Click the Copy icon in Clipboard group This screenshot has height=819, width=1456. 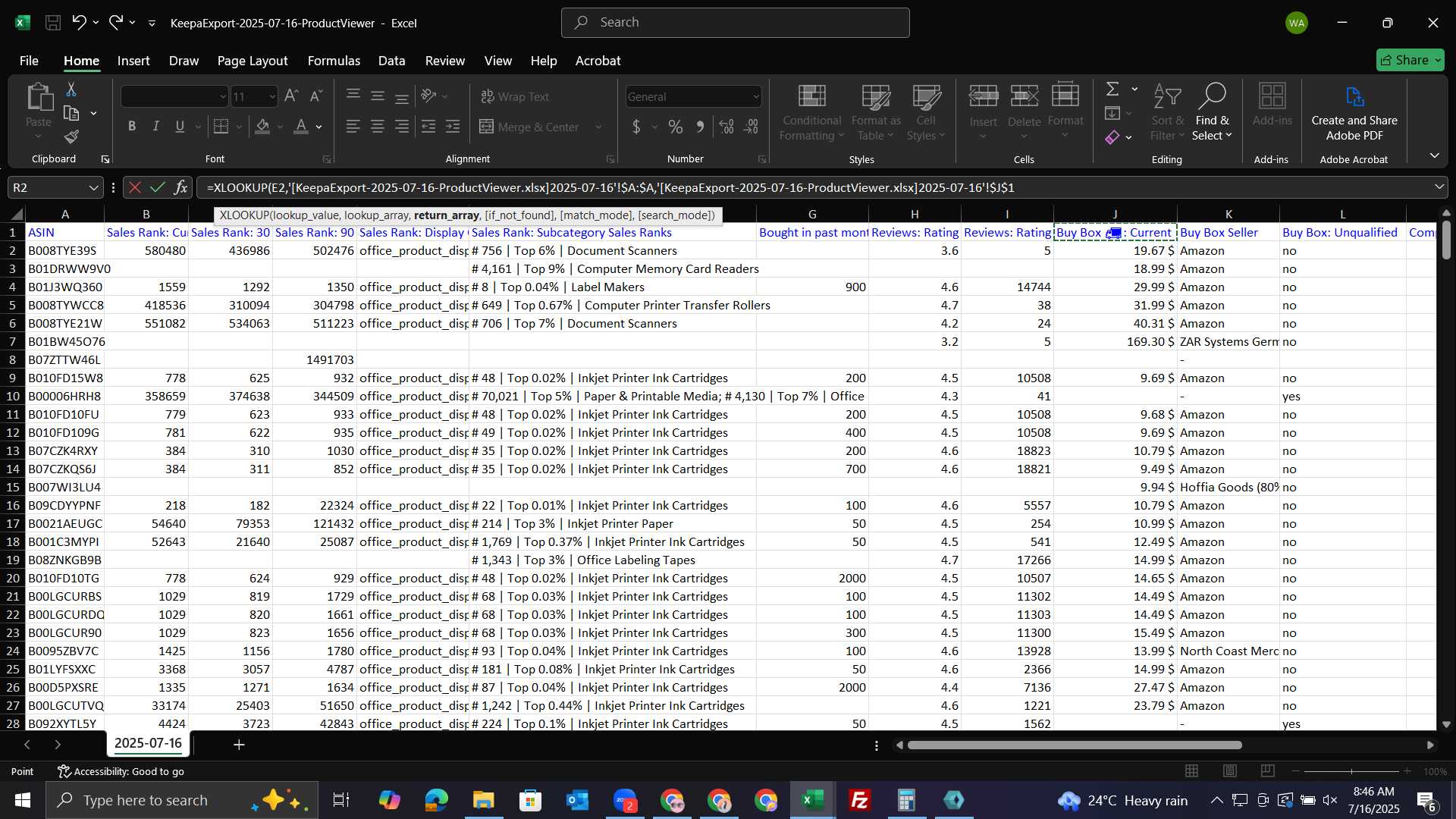point(71,113)
